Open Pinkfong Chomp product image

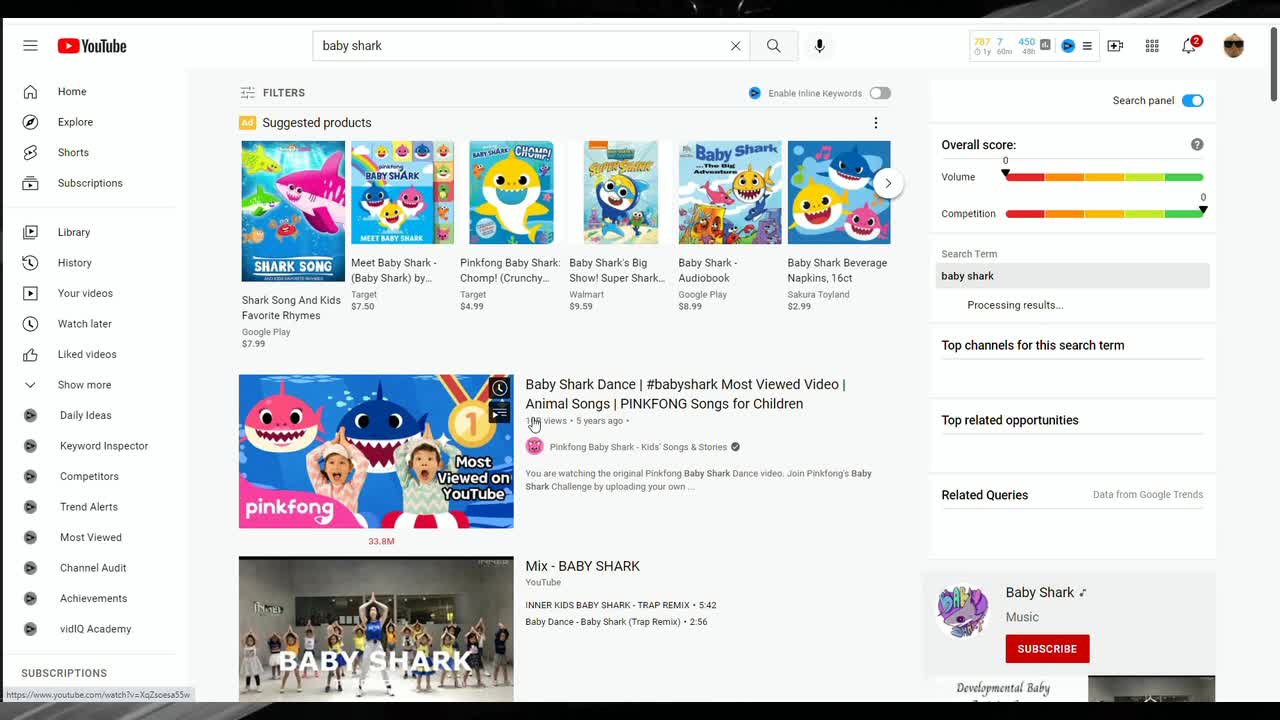click(x=511, y=192)
